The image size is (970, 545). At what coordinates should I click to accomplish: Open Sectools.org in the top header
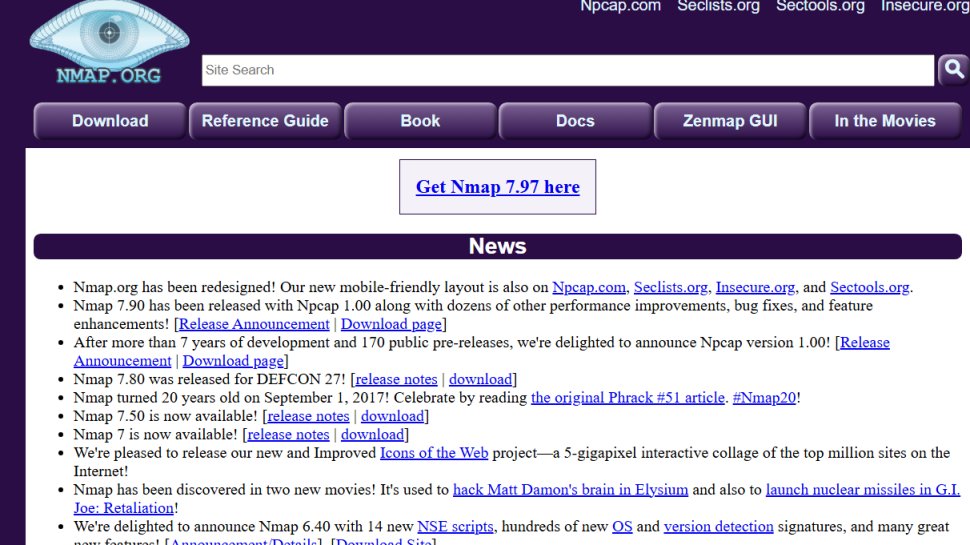(820, 6)
